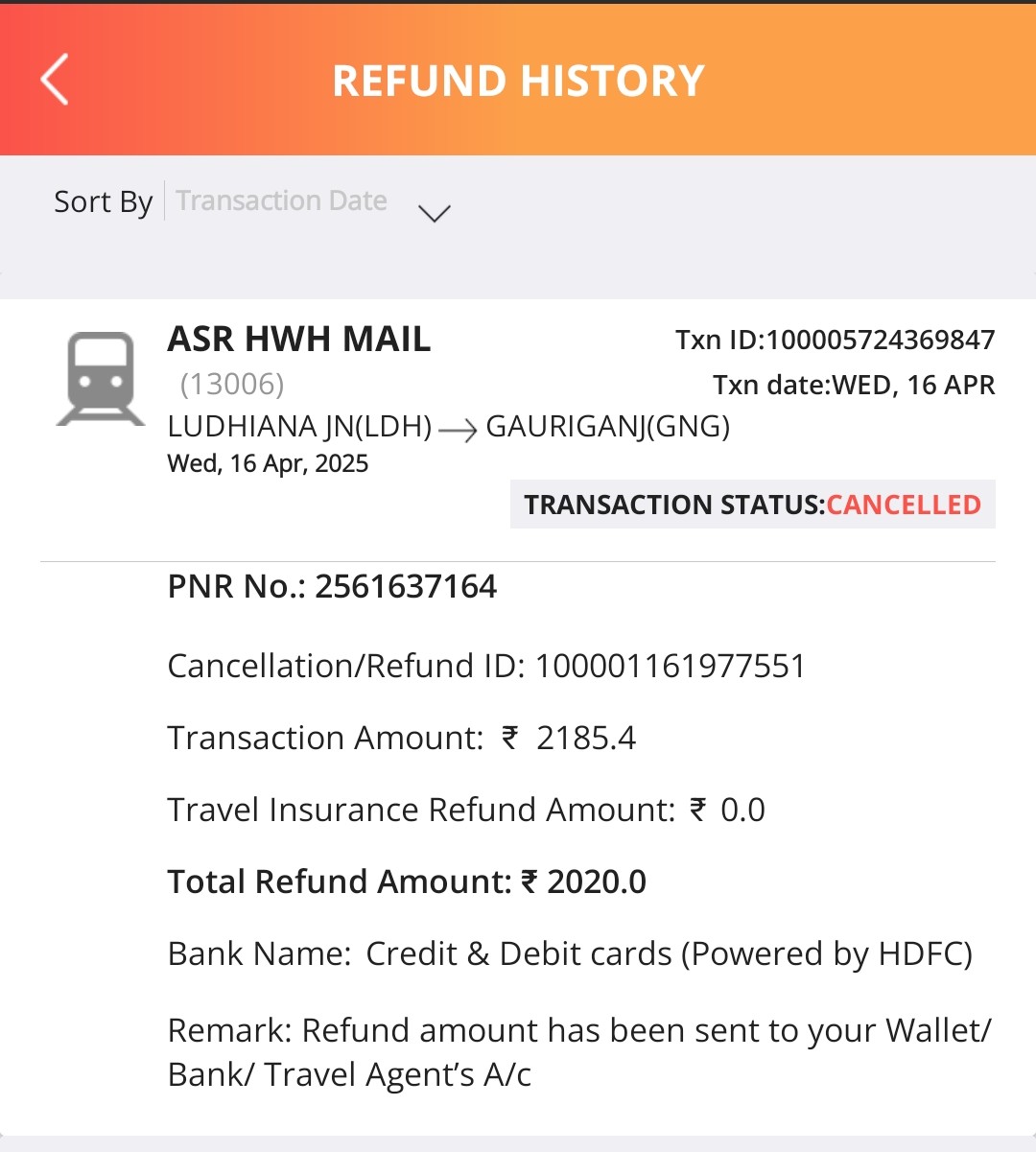Click the Txn date WED, 16 APR
The width and height of the screenshot is (1036, 1152).
[x=853, y=385]
